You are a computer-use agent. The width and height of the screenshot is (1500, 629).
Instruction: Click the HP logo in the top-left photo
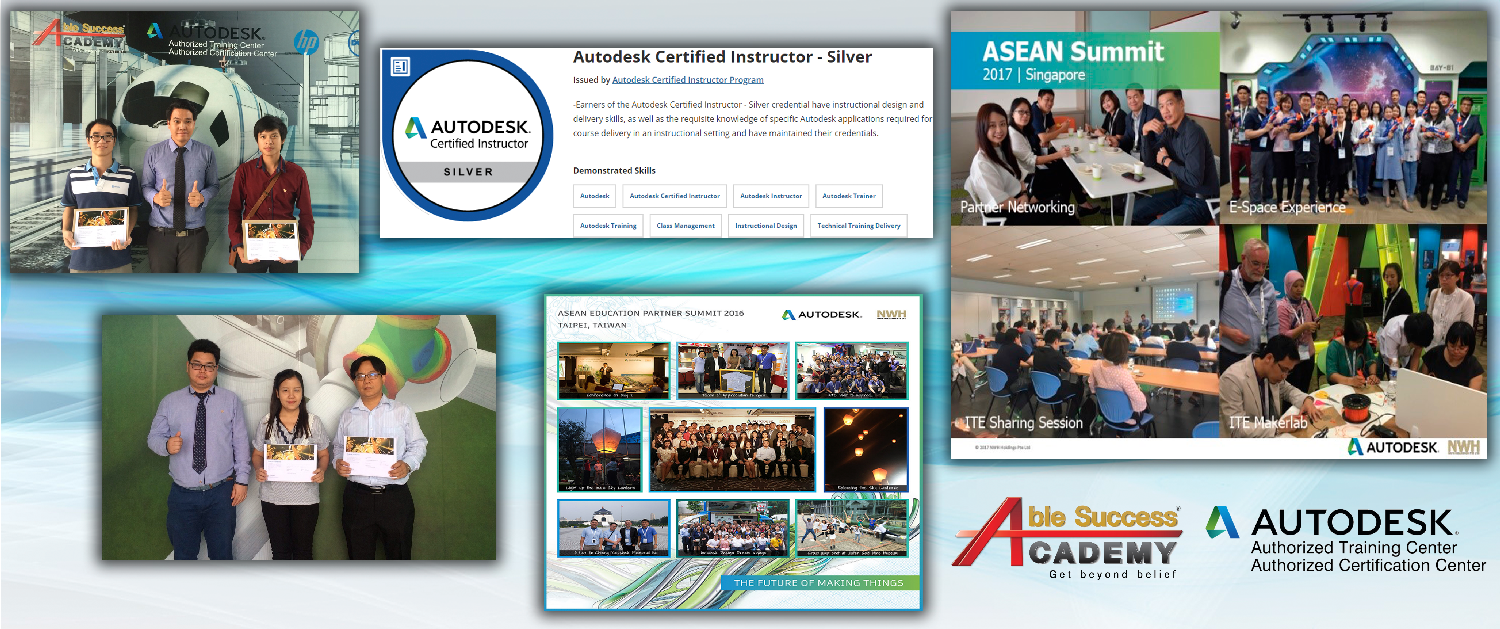tap(304, 41)
